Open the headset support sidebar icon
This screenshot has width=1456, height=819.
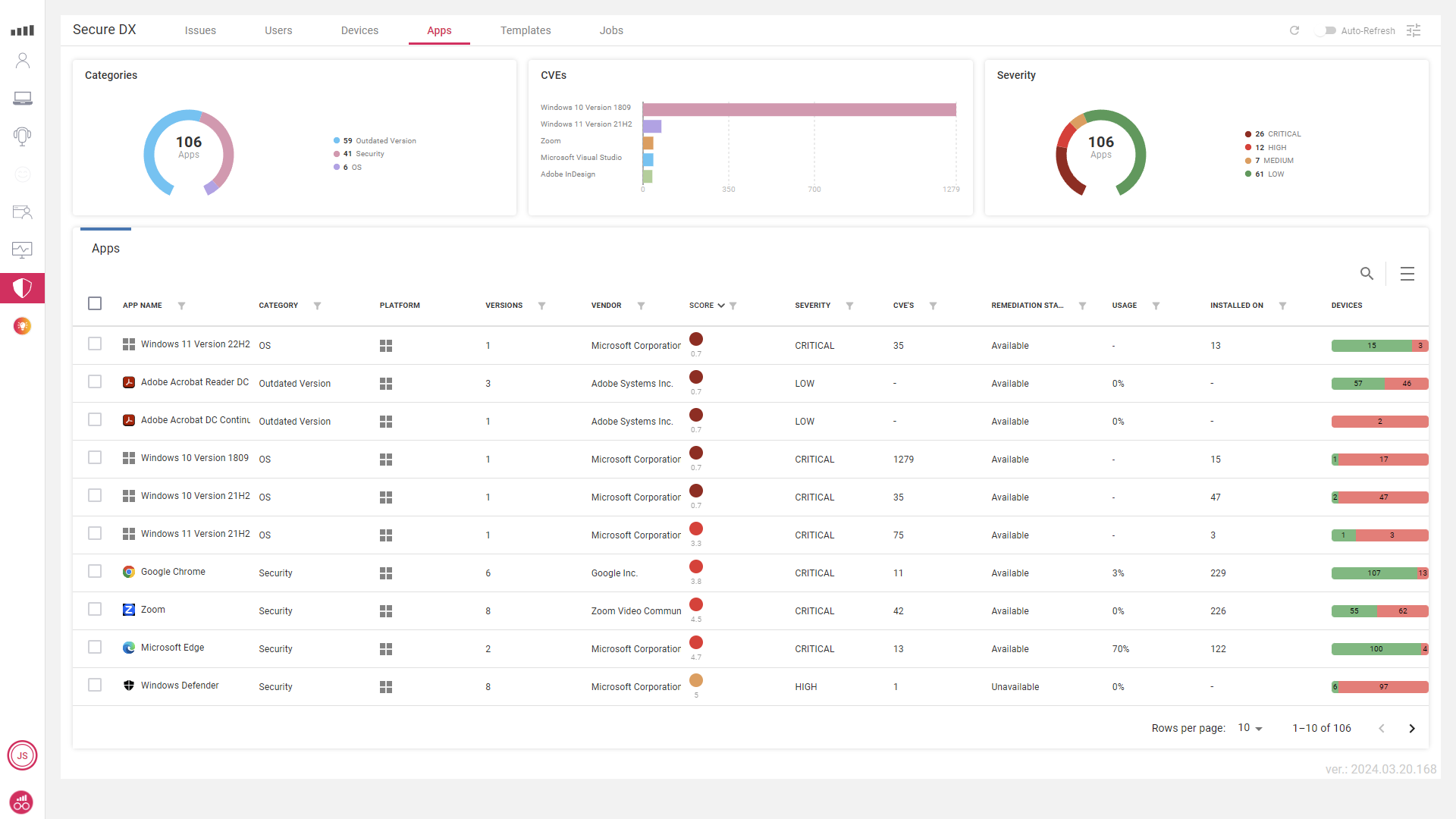[x=23, y=136]
